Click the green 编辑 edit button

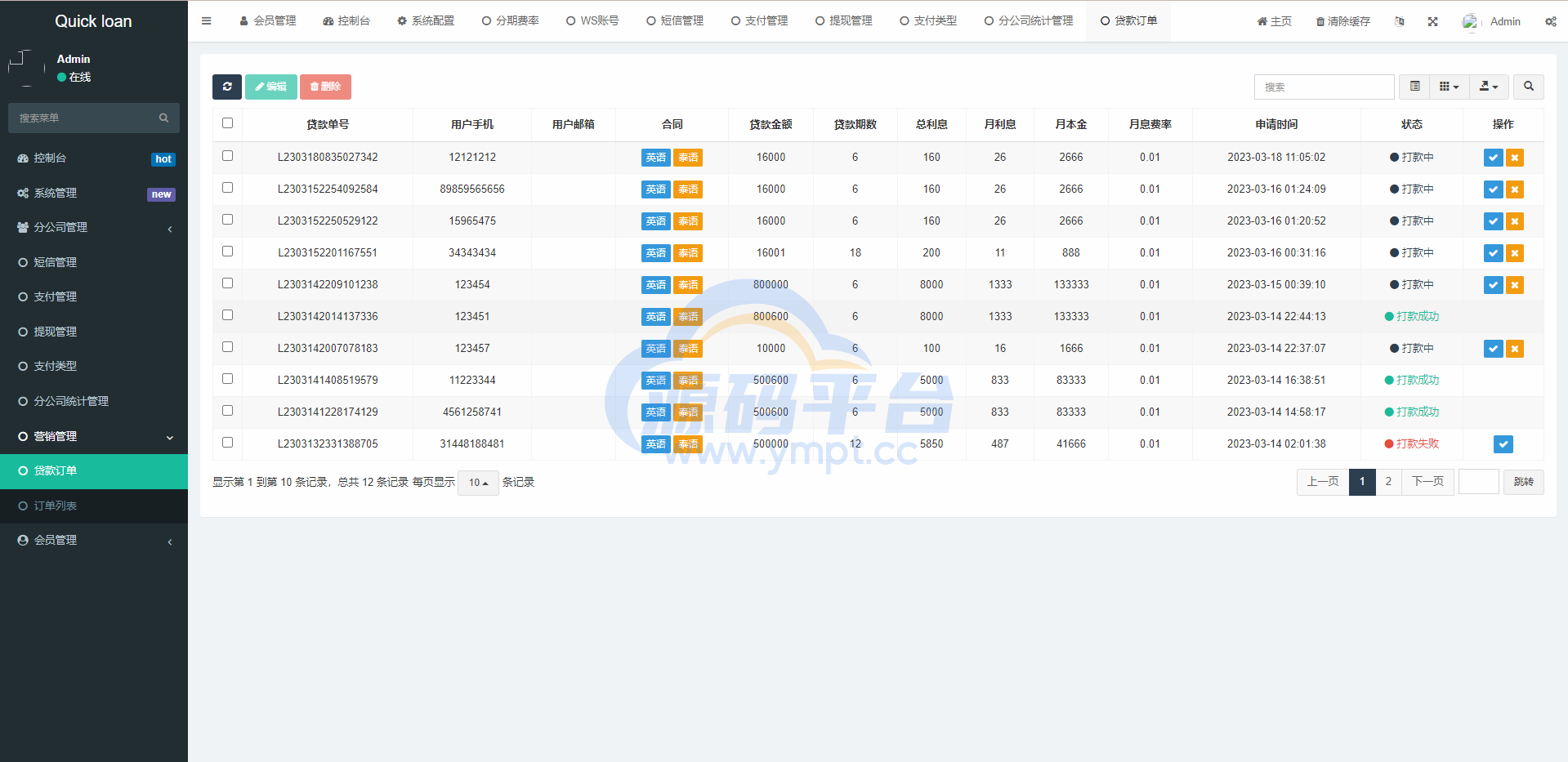pyautogui.click(x=271, y=87)
